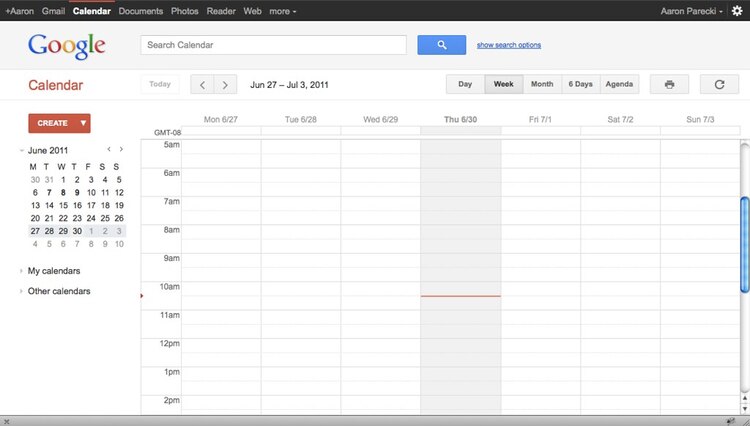Open Web from top bar

pos(252,11)
